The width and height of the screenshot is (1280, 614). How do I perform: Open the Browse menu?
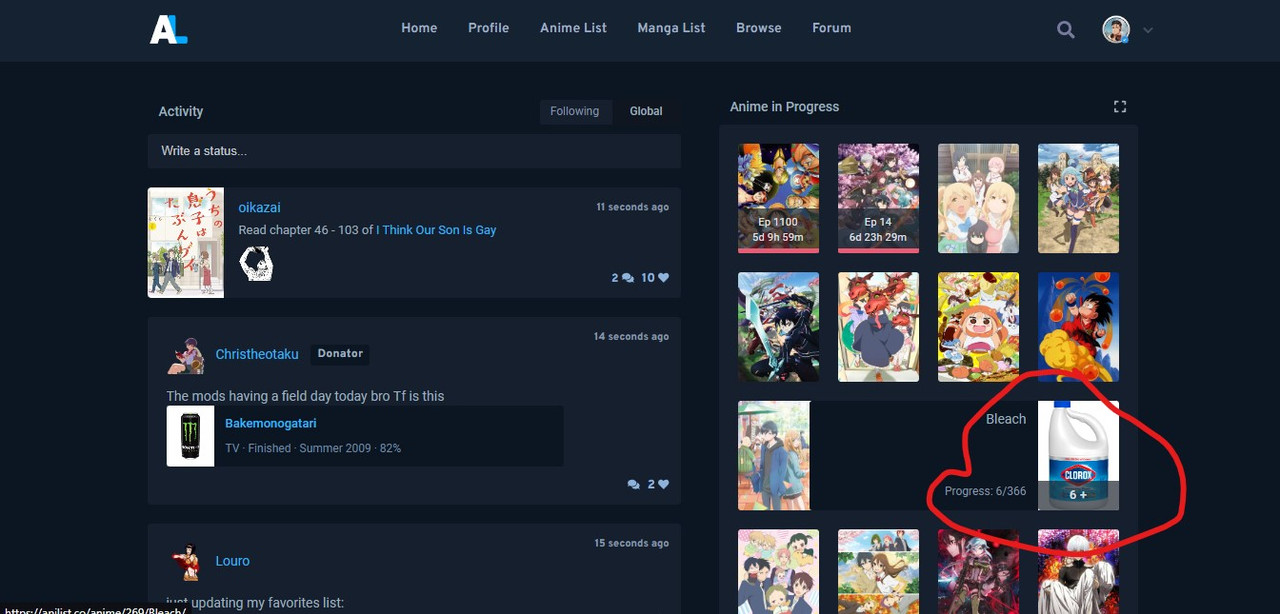pyautogui.click(x=758, y=28)
